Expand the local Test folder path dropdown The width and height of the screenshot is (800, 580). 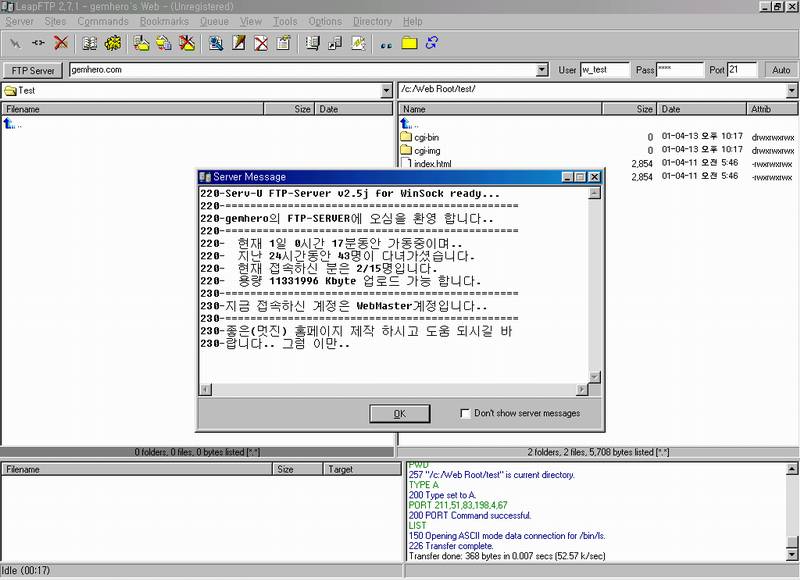coord(386,91)
